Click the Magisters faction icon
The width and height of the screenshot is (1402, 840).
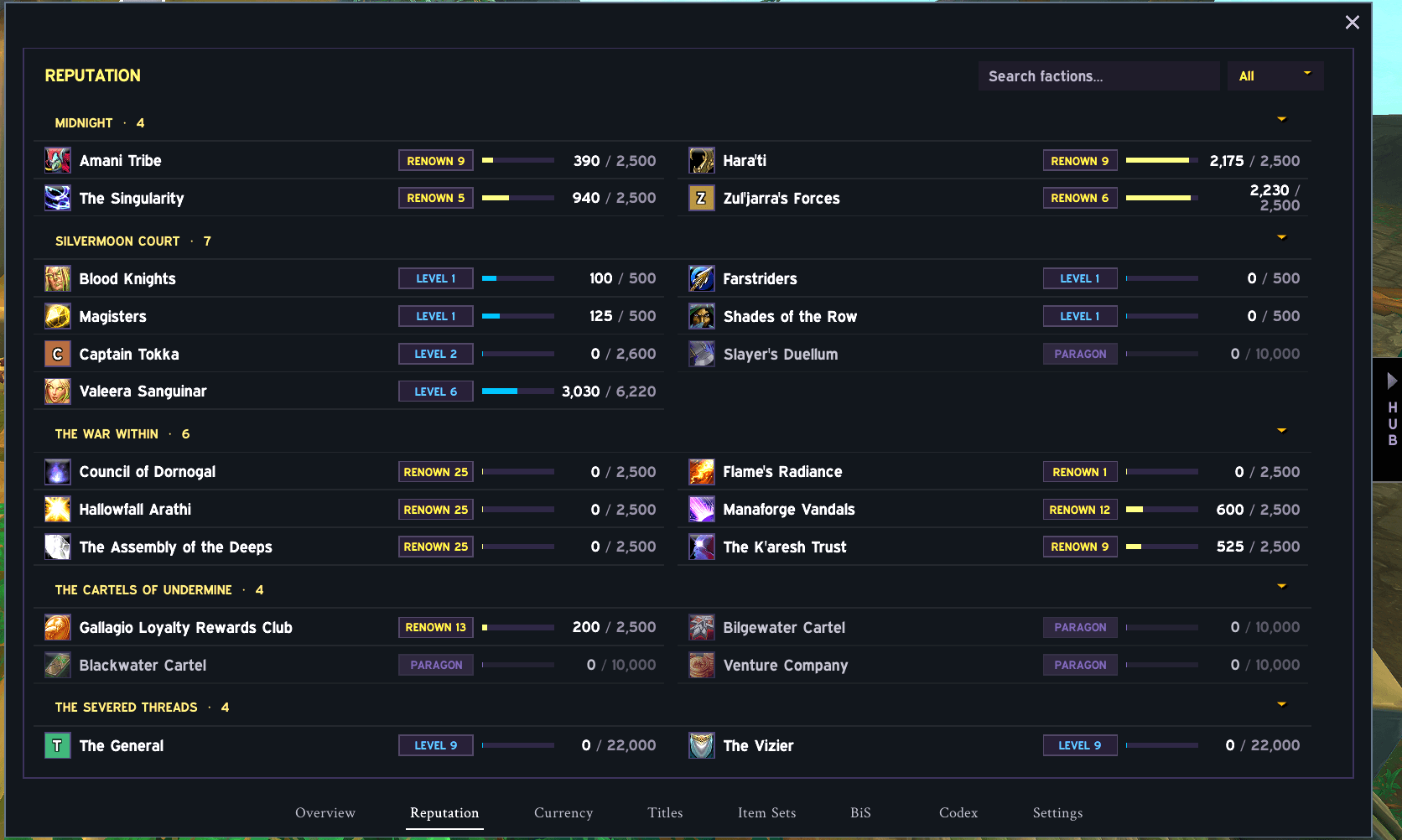[58, 316]
